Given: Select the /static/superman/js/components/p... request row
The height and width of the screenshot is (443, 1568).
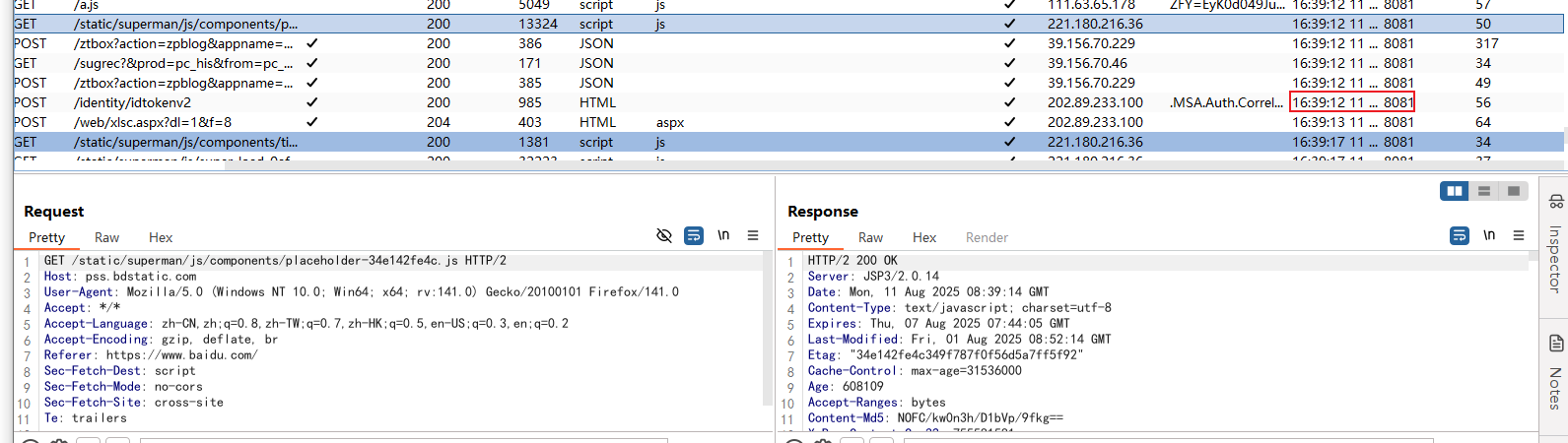Looking at the screenshot, I should pos(788,24).
